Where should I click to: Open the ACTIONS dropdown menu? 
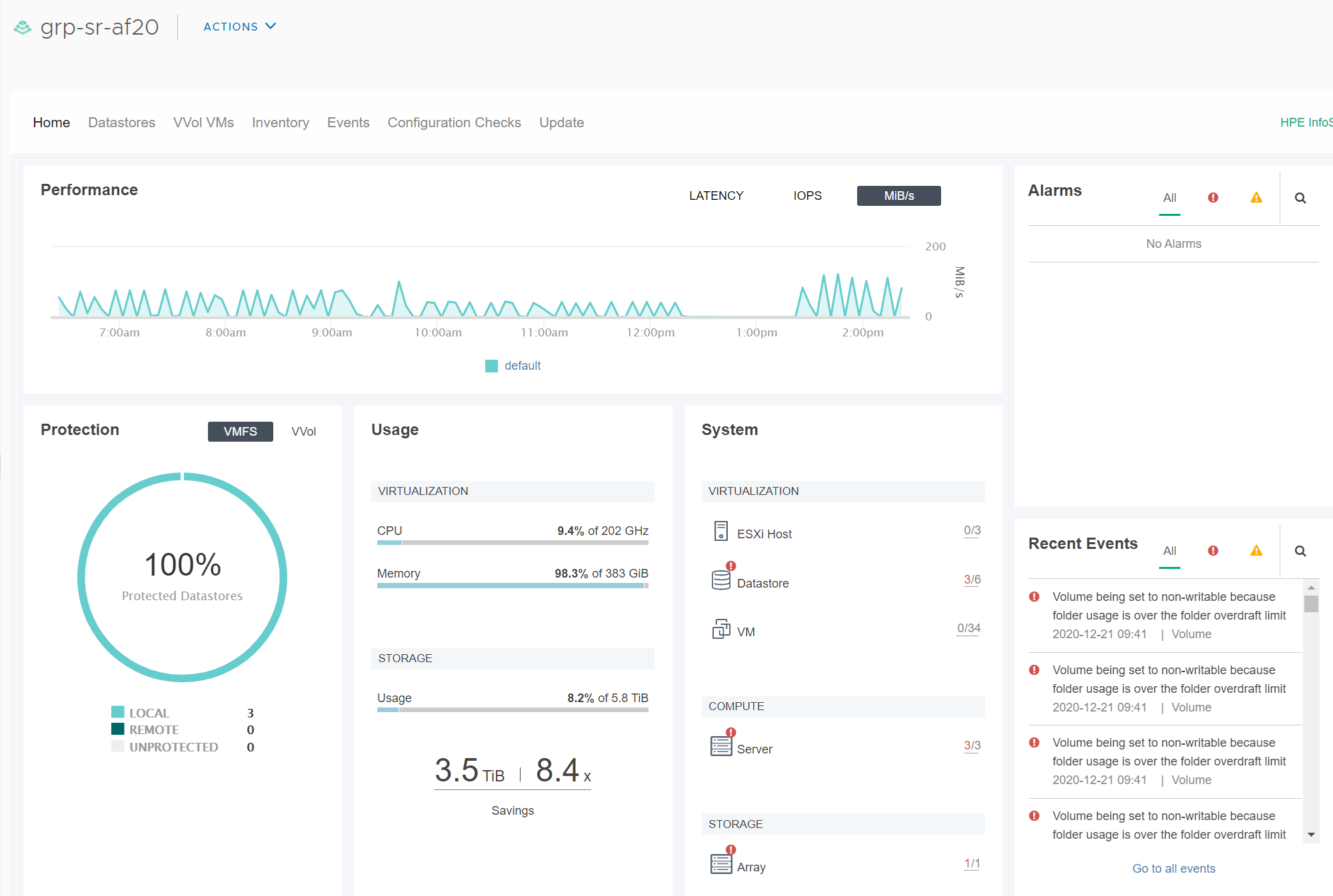[x=239, y=27]
